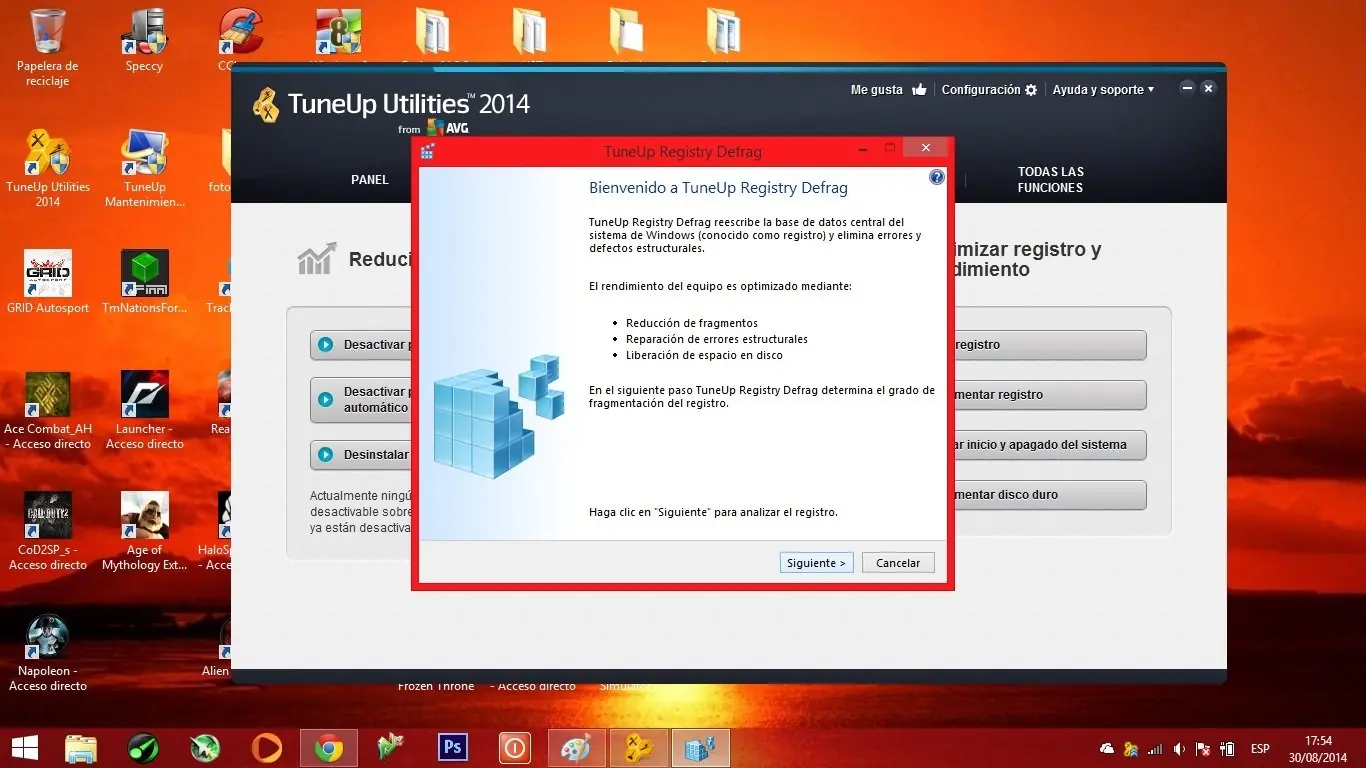
Task: Switch to Registry Defrag on the taskbar
Action: [701, 748]
